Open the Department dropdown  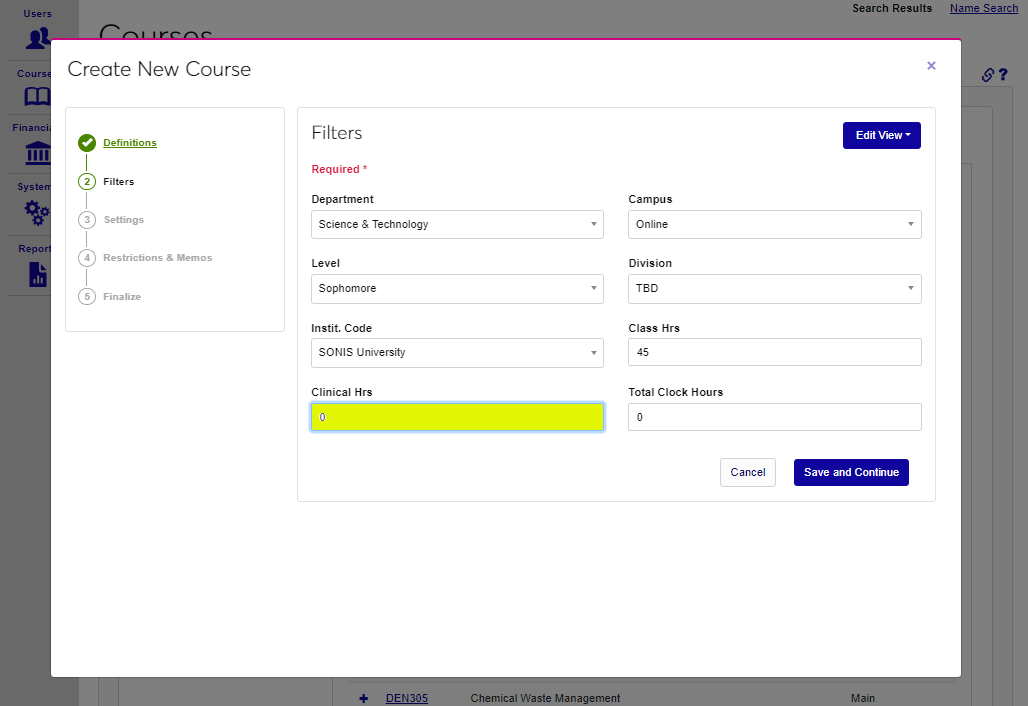(457, 224)
